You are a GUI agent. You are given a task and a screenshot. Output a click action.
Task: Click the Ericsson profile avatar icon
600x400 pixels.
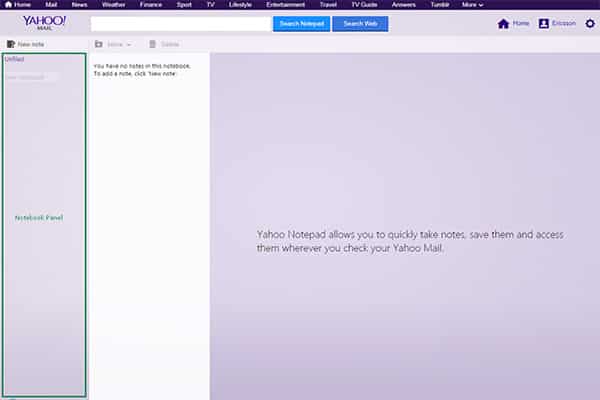[x=543, y=24]
